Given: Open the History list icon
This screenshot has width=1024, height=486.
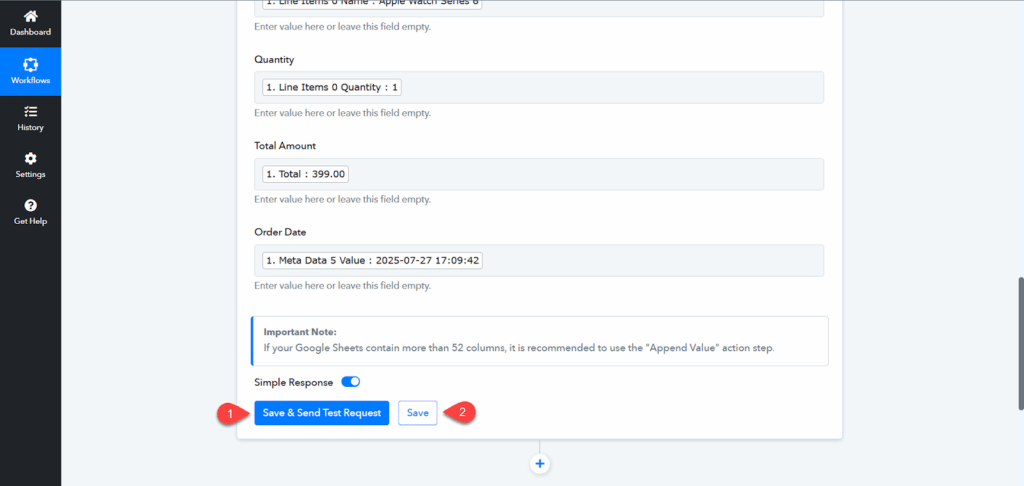Looking at the screenshot, I should (x=30, y=112).
